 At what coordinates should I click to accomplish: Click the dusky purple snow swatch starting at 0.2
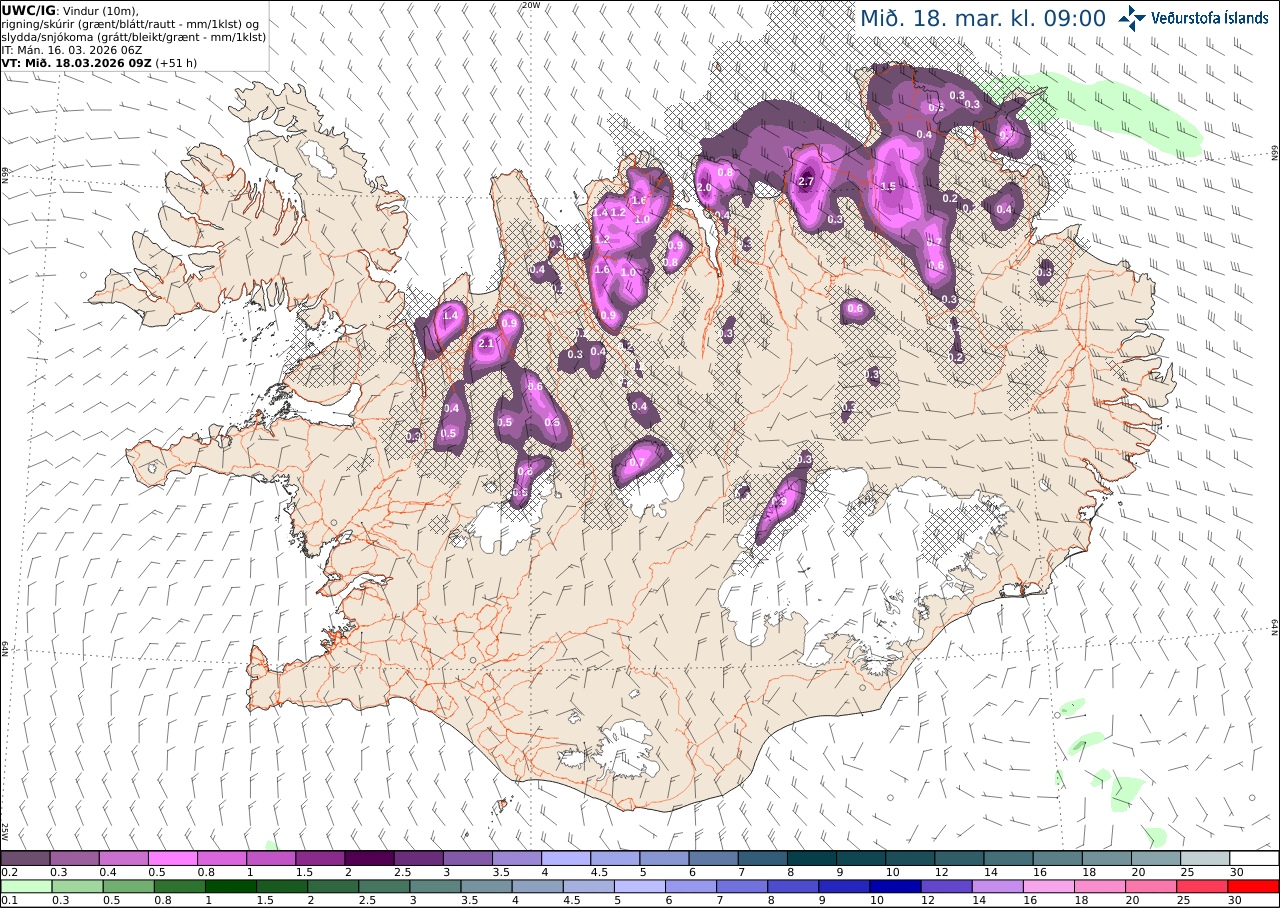coord(25,858)
